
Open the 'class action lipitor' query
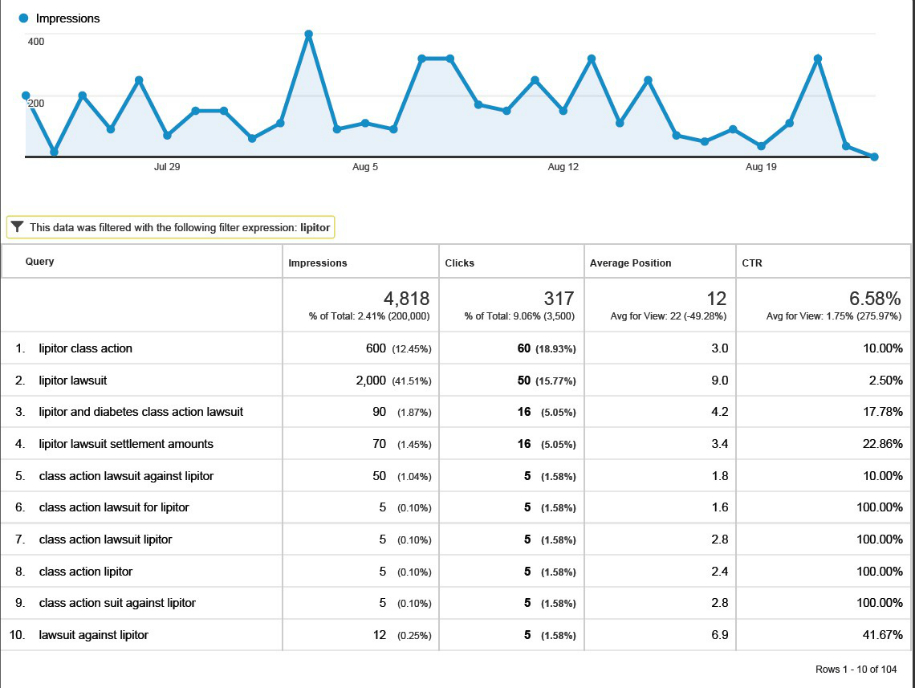point(86,572)
